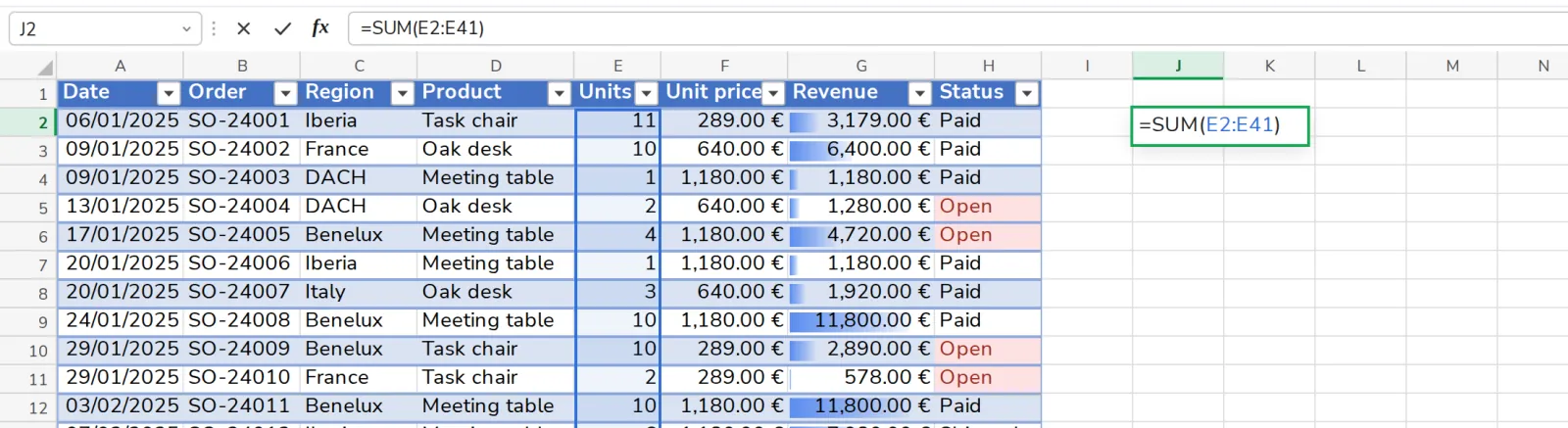The image size is (1568, 428).
Task: Click Units cell with value 11
Action: point(618,121)
